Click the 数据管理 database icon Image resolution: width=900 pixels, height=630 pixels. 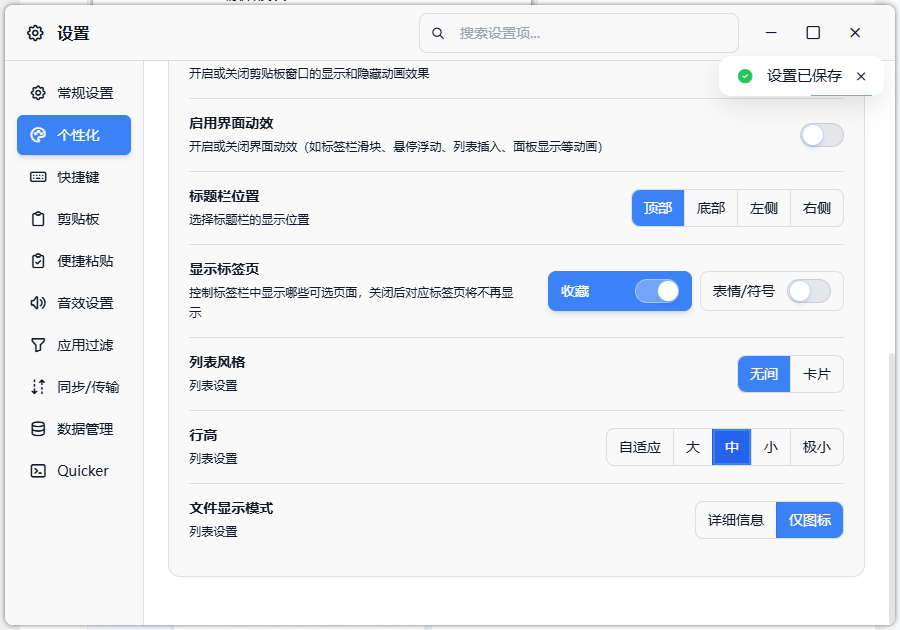tap(38, 429)
